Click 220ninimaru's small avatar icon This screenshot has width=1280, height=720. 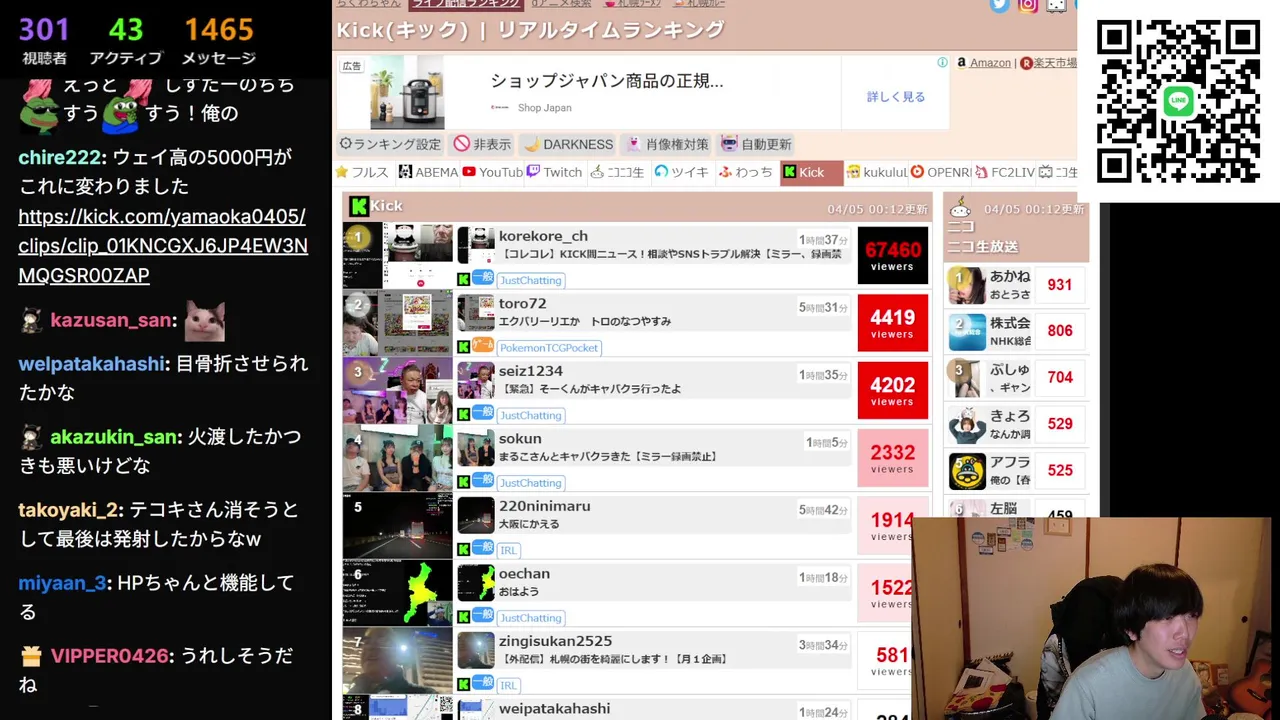point(476,516)
